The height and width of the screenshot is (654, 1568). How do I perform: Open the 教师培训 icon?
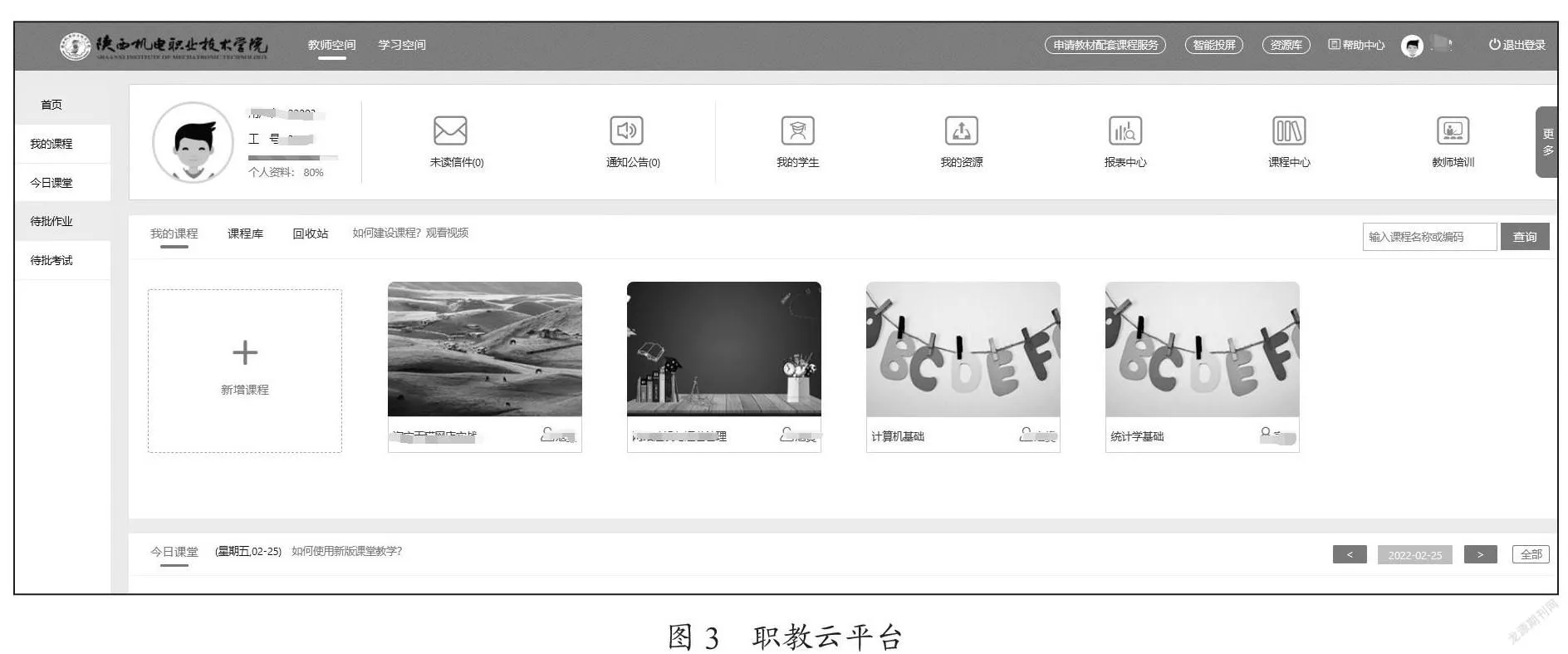(1453, 131)
